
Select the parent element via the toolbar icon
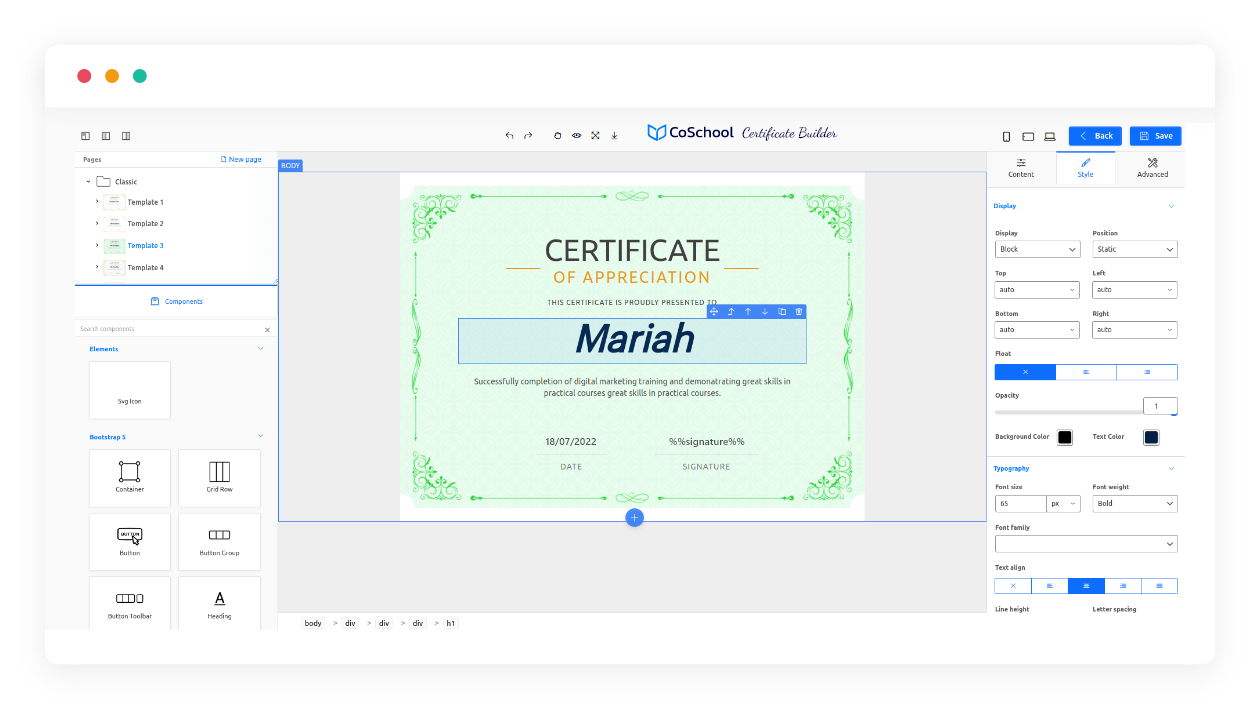(x=731, y=312)
